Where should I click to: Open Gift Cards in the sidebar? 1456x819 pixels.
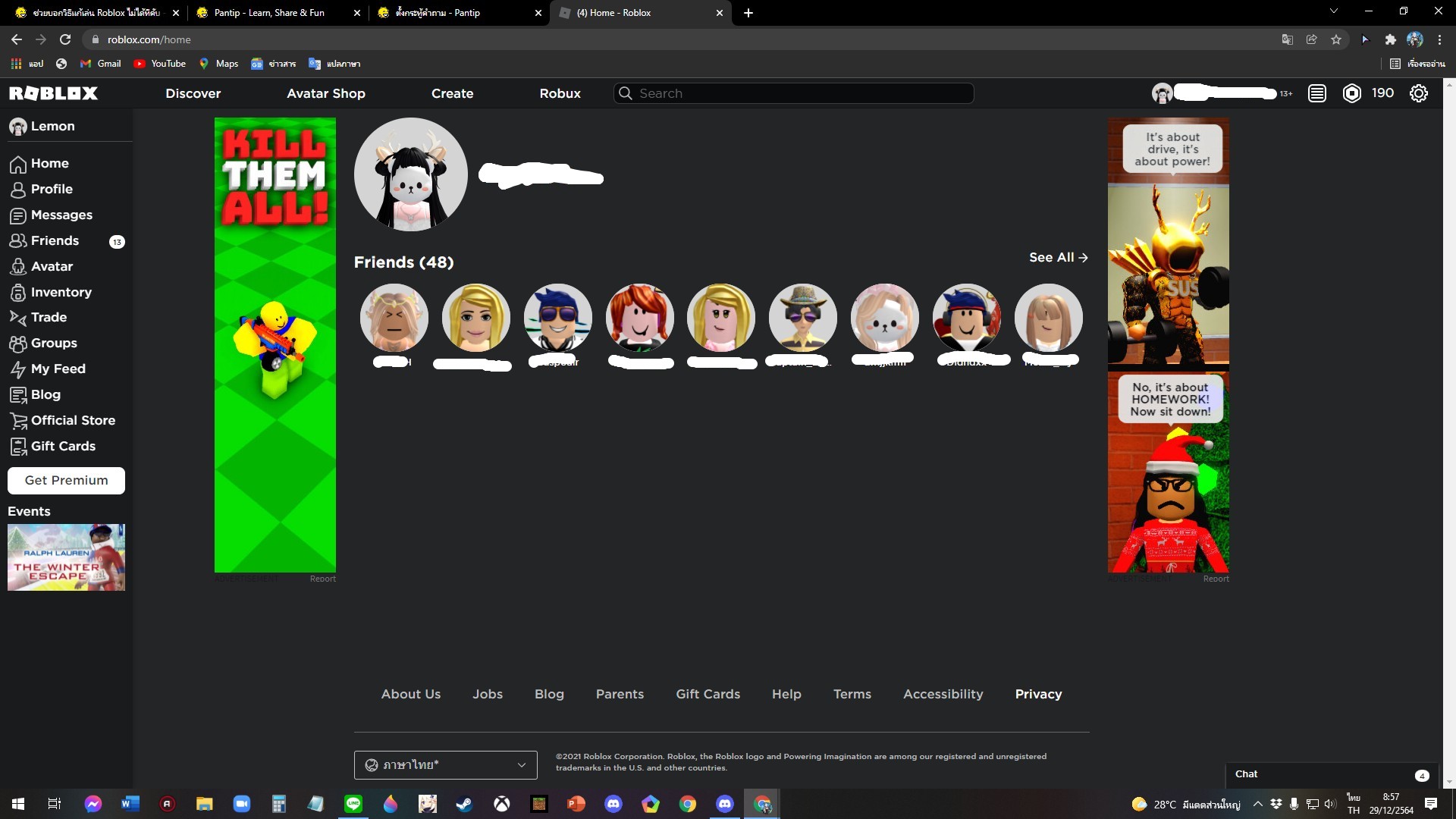pos(52,446)
